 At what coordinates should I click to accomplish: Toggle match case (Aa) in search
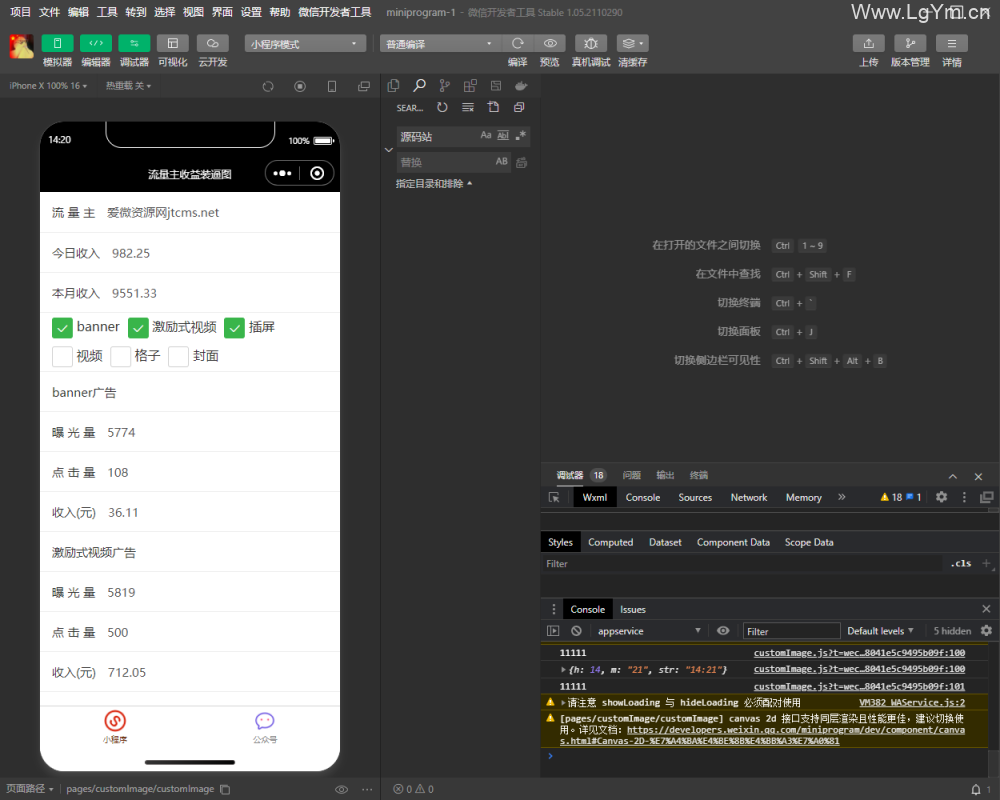pos(486,135)
